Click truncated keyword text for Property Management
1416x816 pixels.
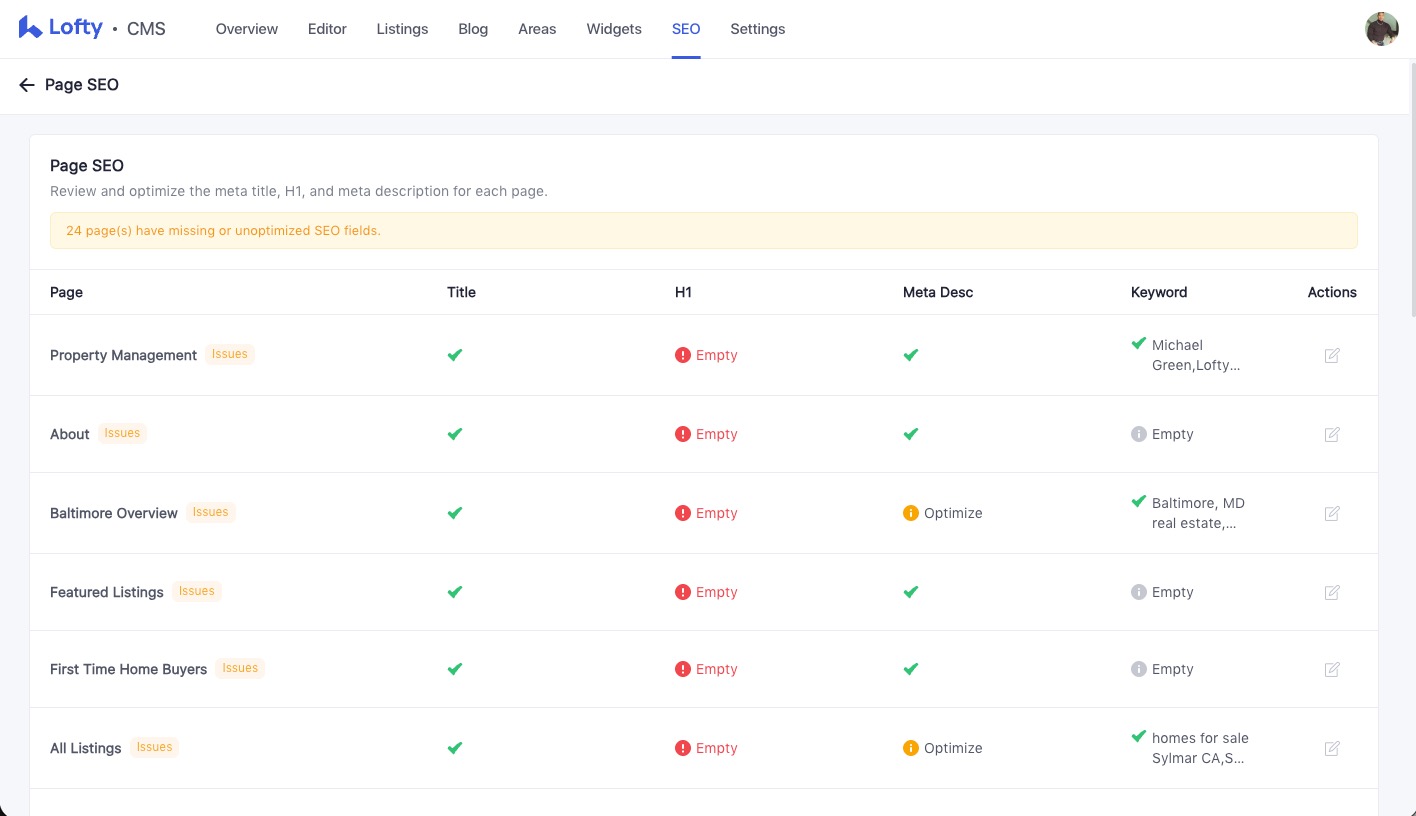pyautogui.click(x=1196, y=355)
